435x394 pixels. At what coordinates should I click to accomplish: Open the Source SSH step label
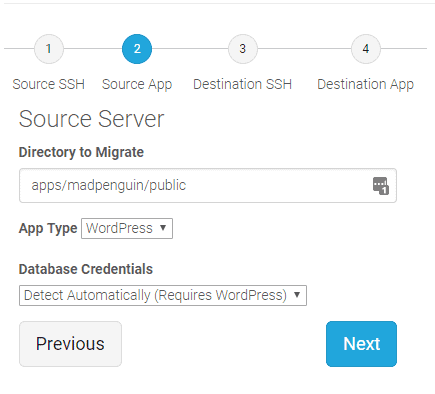coord(49,84)
